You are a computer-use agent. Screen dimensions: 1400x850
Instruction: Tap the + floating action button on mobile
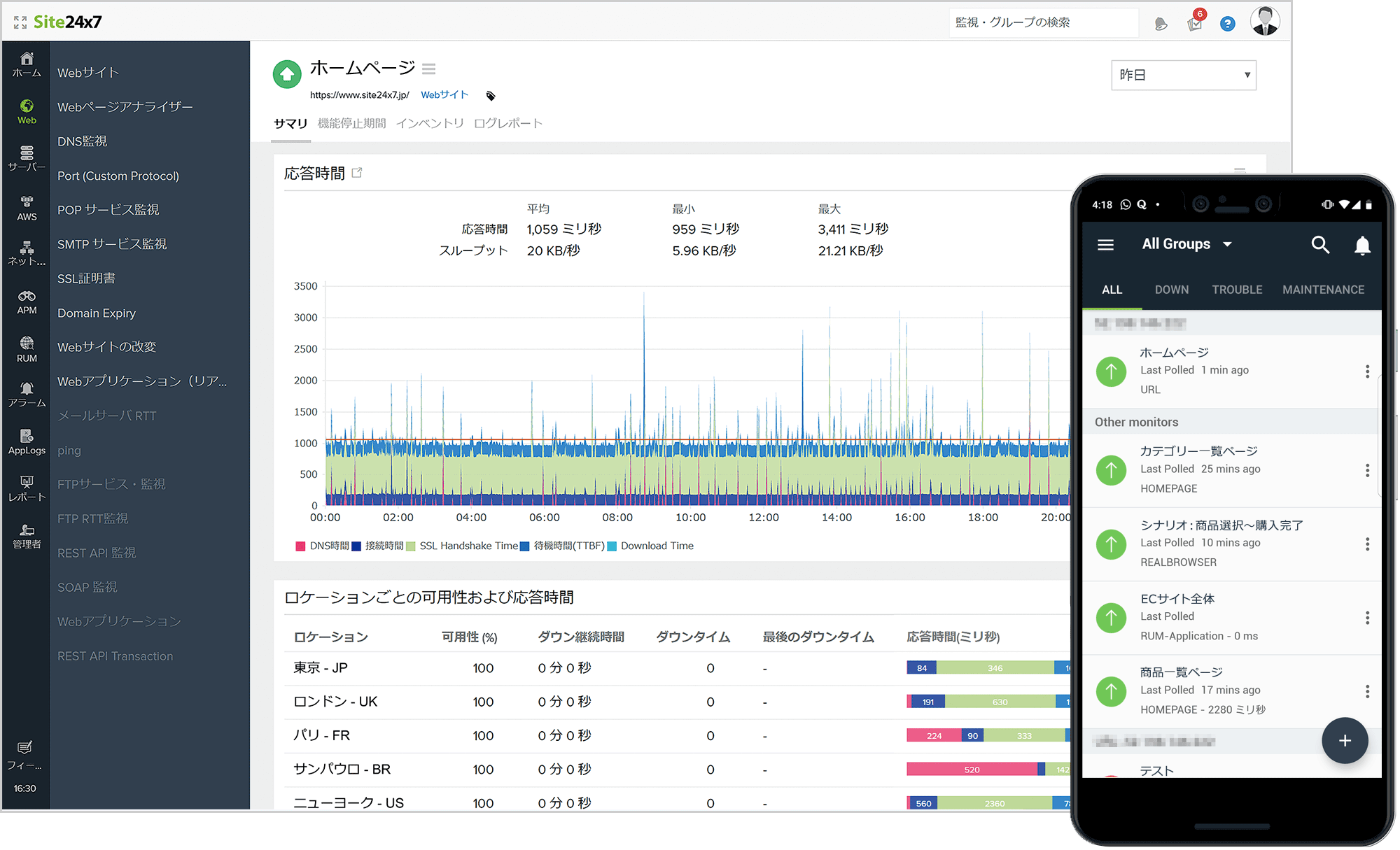point(1344,740)
